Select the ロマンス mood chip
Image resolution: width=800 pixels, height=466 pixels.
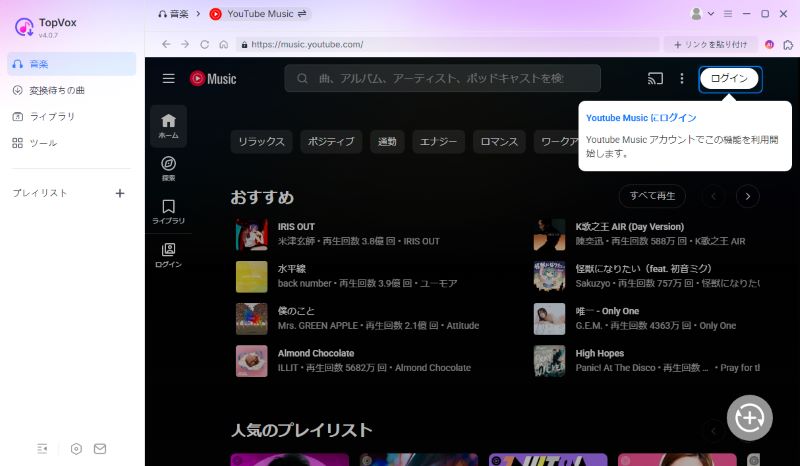click(499, 141)
